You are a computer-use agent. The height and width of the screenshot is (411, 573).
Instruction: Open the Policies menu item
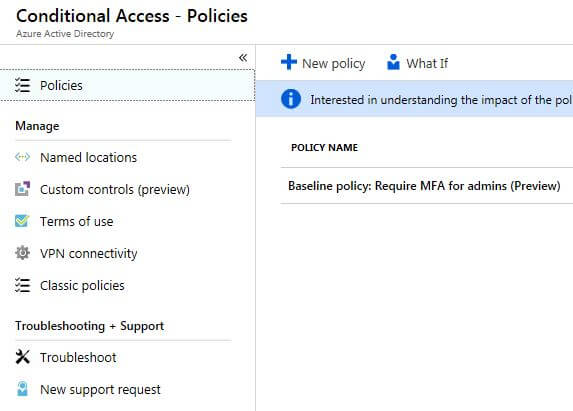(127, 85)
